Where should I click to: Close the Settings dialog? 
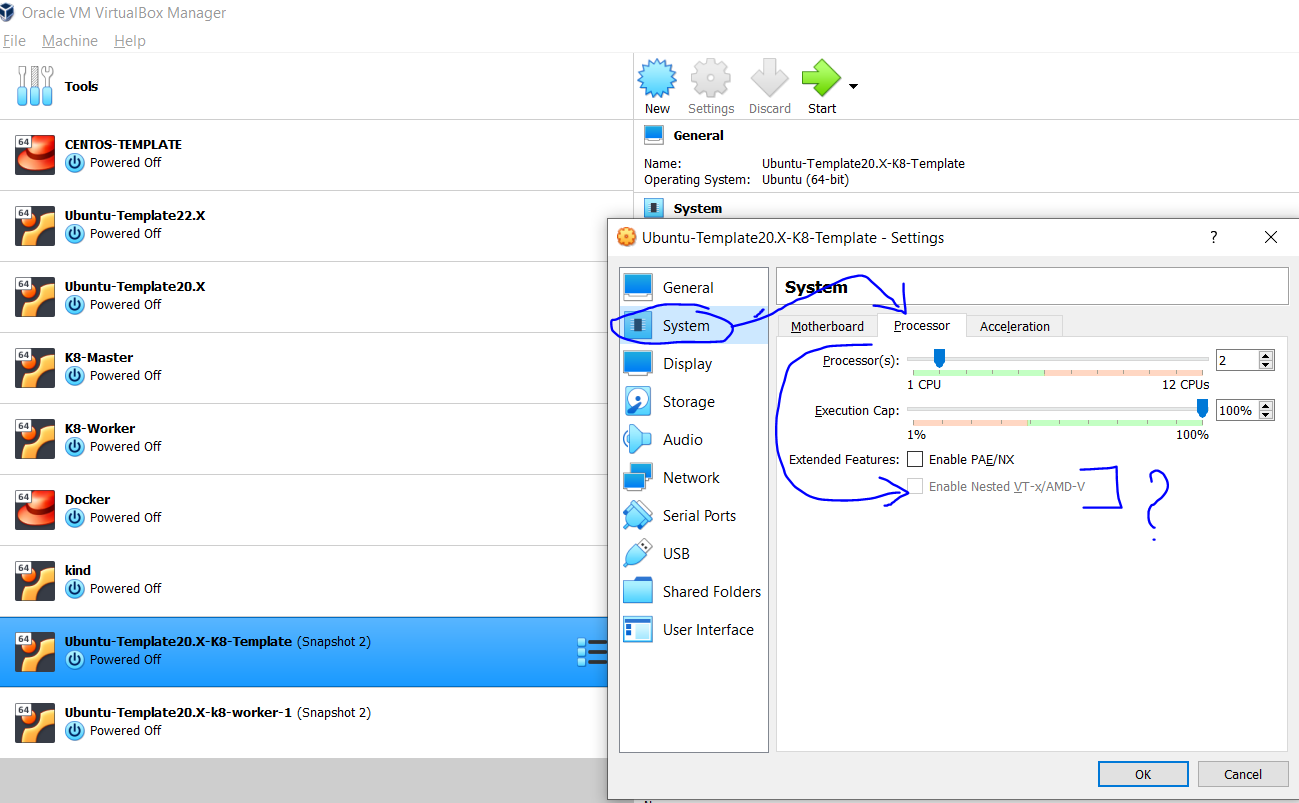[1270, 237]
